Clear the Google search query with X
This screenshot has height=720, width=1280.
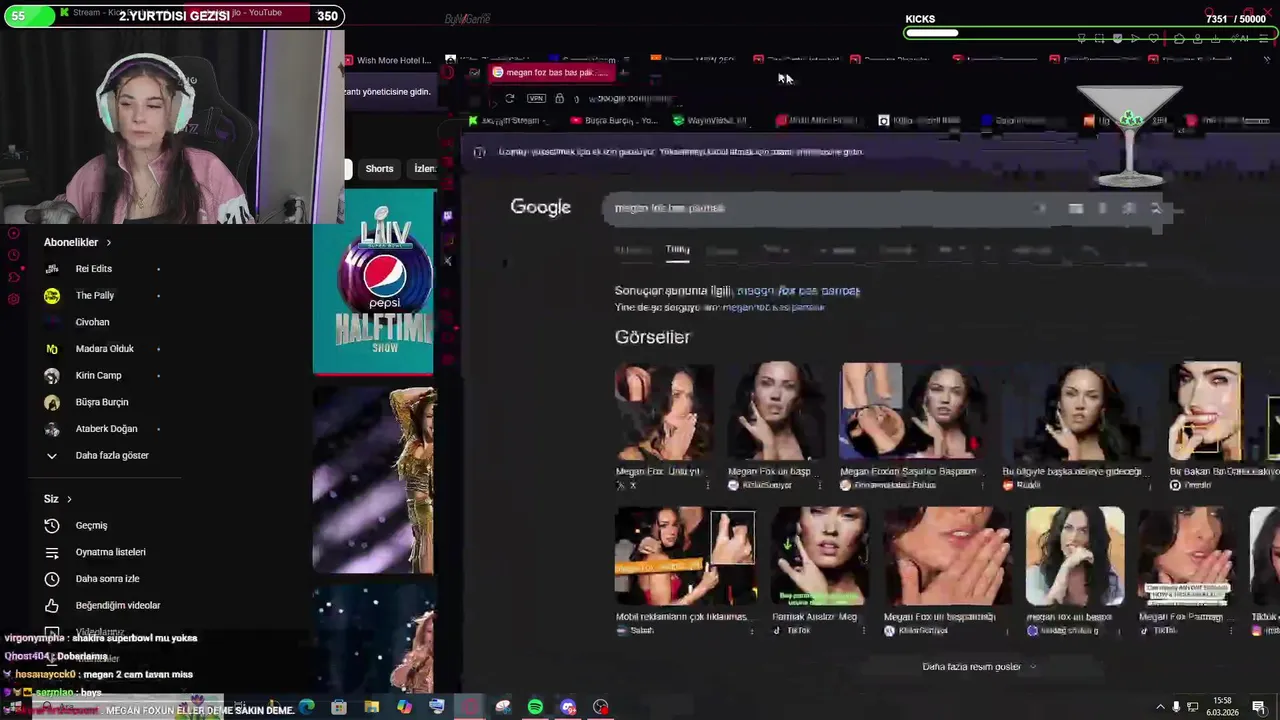click(x=1041, y=208)
